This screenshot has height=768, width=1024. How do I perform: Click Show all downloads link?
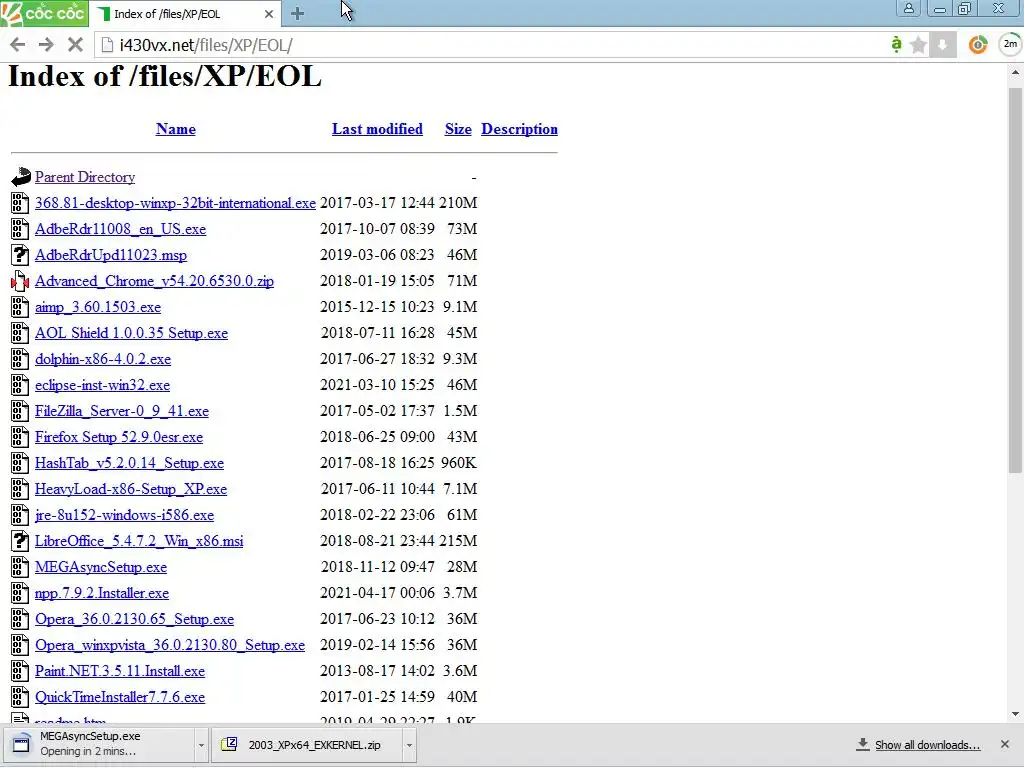(927, 745)
